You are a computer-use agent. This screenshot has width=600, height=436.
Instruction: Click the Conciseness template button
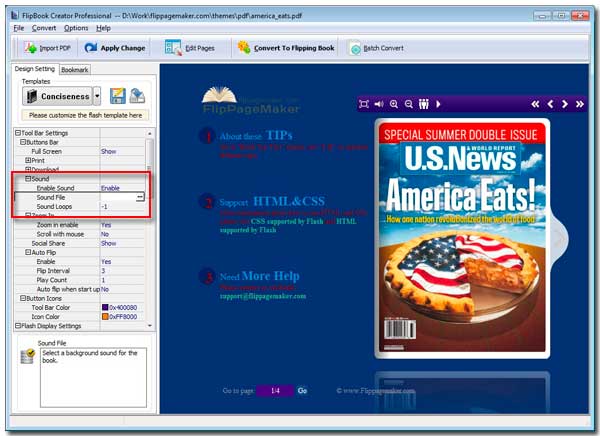click(x=57, y=96)
